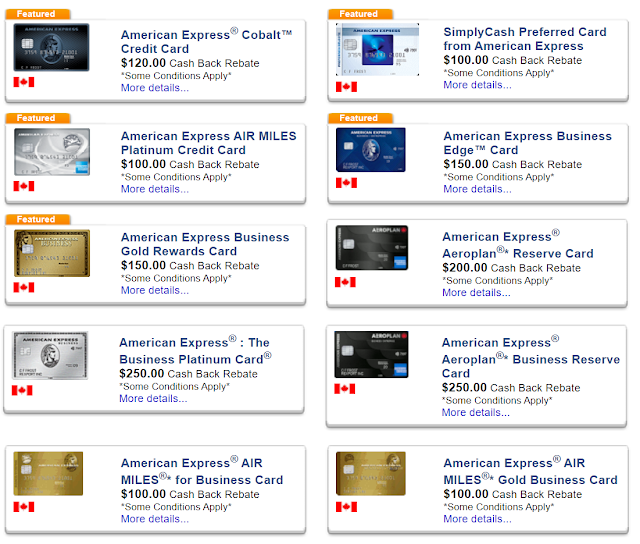Click More details for Aeroplan Business Reserve Card
The image size is (640, 544).
click(476, 412)
